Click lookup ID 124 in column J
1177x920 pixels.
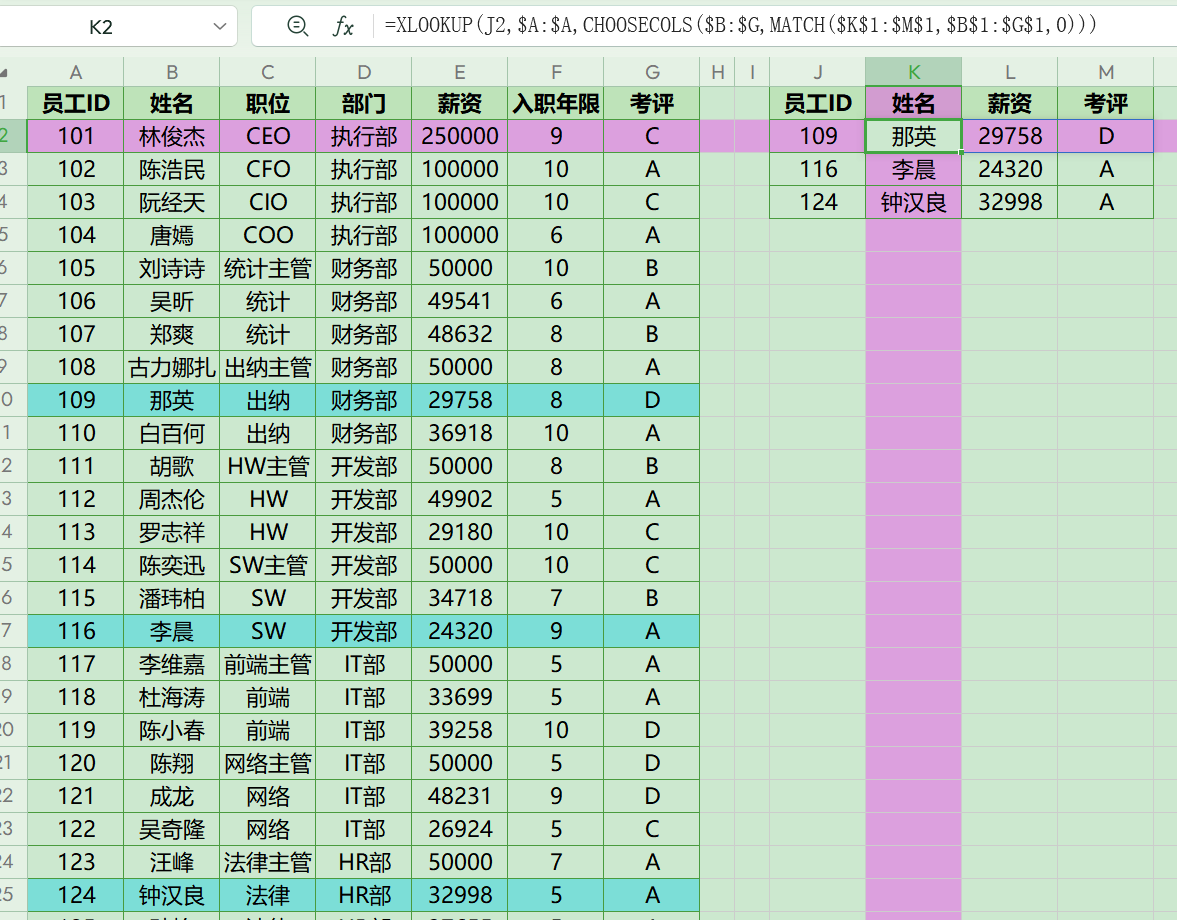817,202
